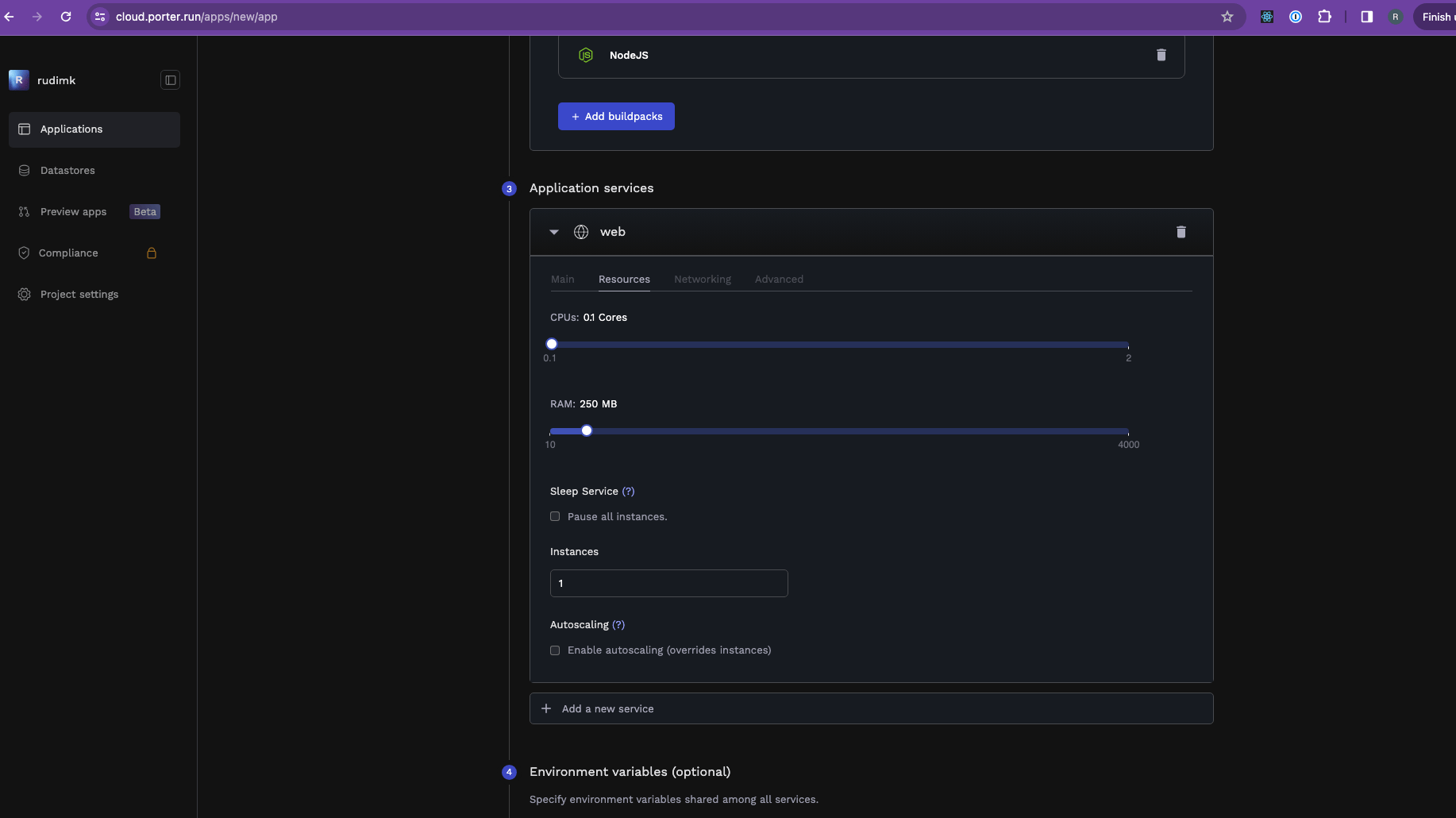Screen dimensions: 1456x818
Task: Open Project settings
Action: [79, 294]
